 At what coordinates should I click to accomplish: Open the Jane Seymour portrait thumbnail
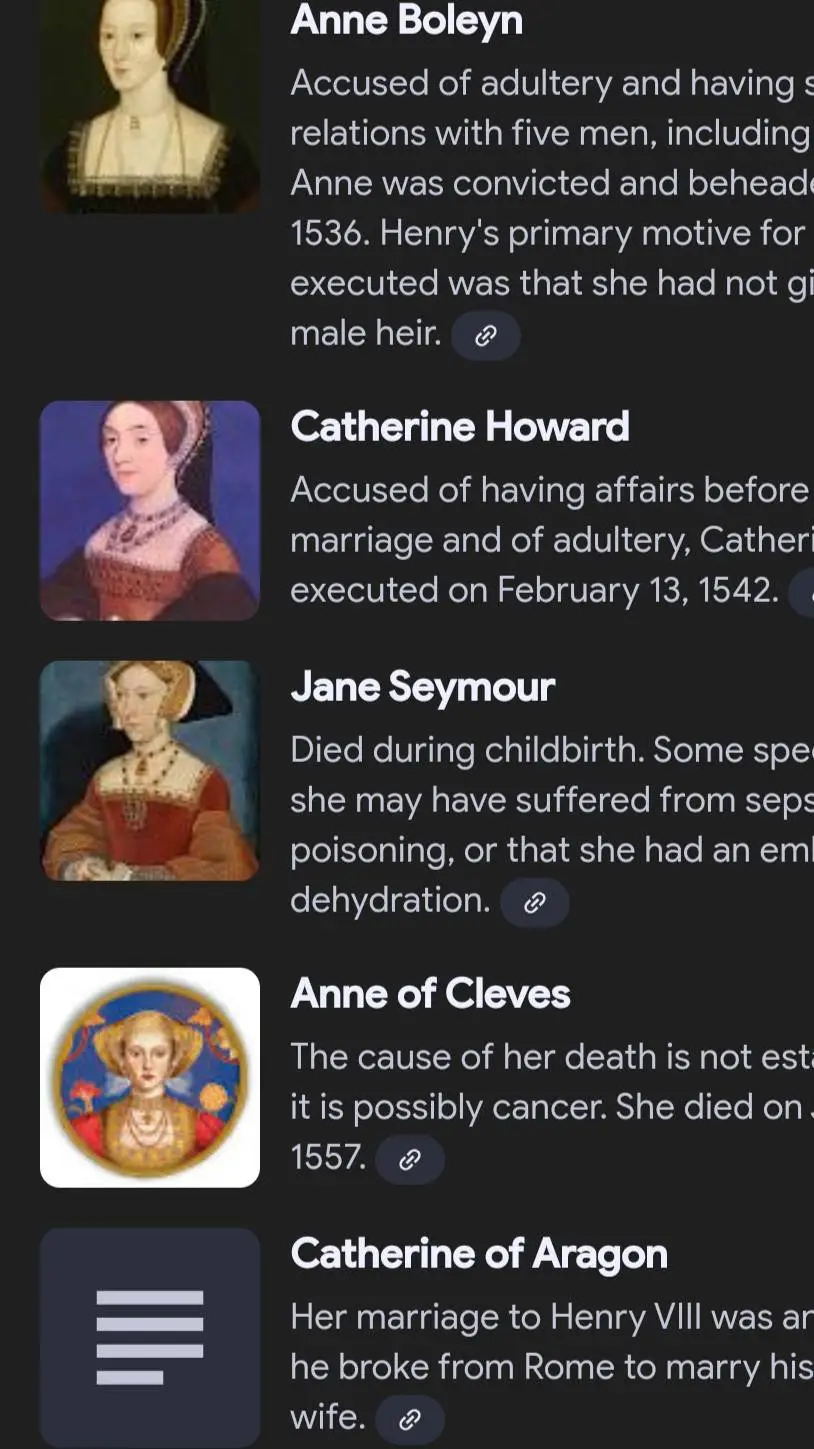(150, 770)
